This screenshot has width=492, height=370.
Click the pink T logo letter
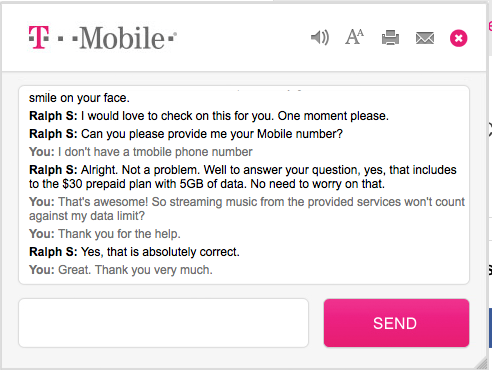point(39,37)
